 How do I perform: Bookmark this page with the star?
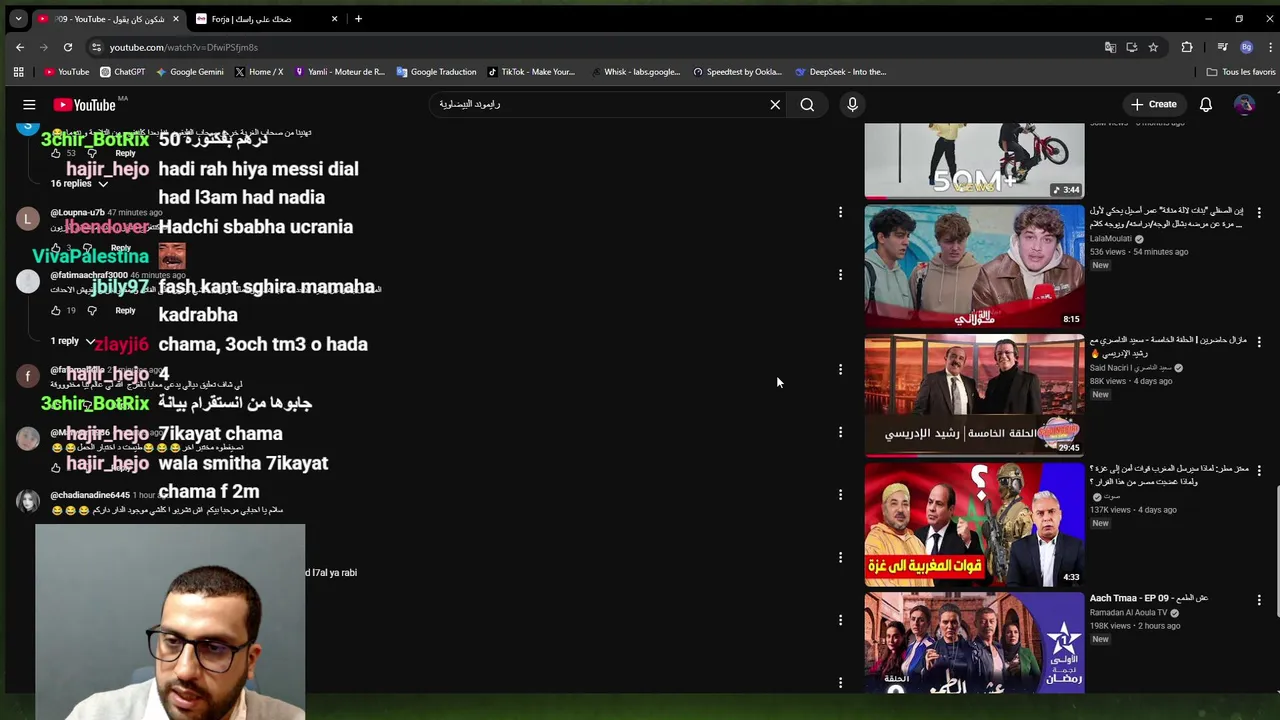(x=1153, y=47)
